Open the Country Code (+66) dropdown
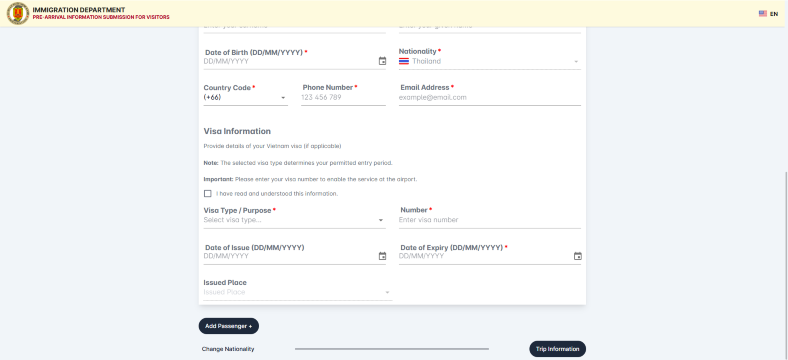The width and height of the screenshot is (788, 360). 246,98
